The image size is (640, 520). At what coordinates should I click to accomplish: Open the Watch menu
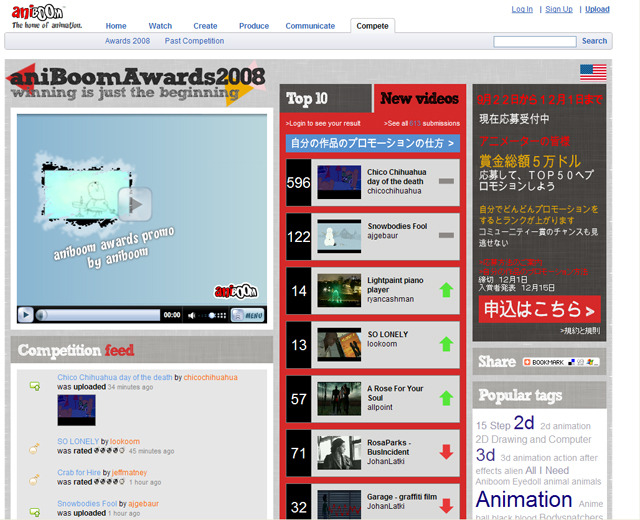click(160, 26)
